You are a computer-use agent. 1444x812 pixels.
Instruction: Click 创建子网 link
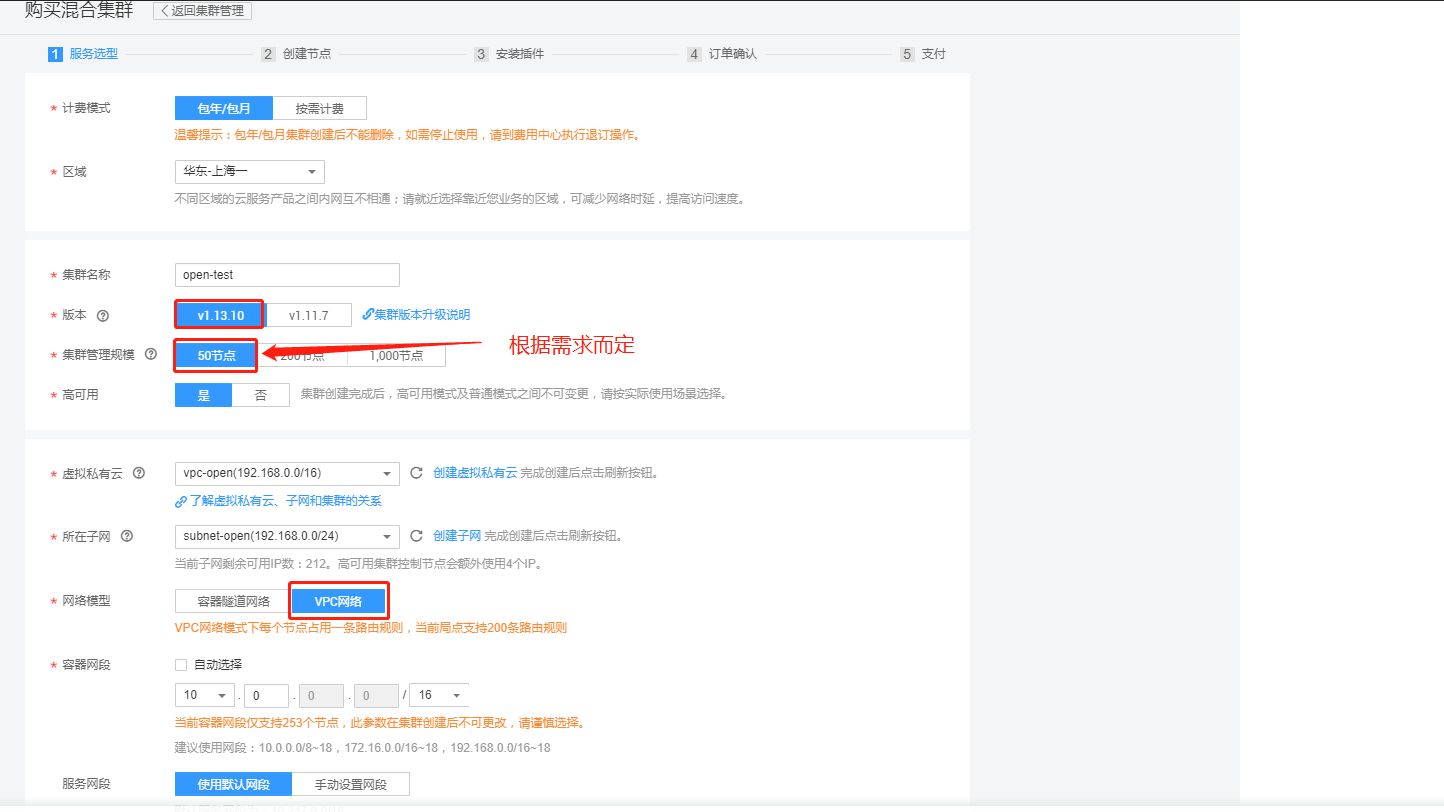click(x=457, y=536)
